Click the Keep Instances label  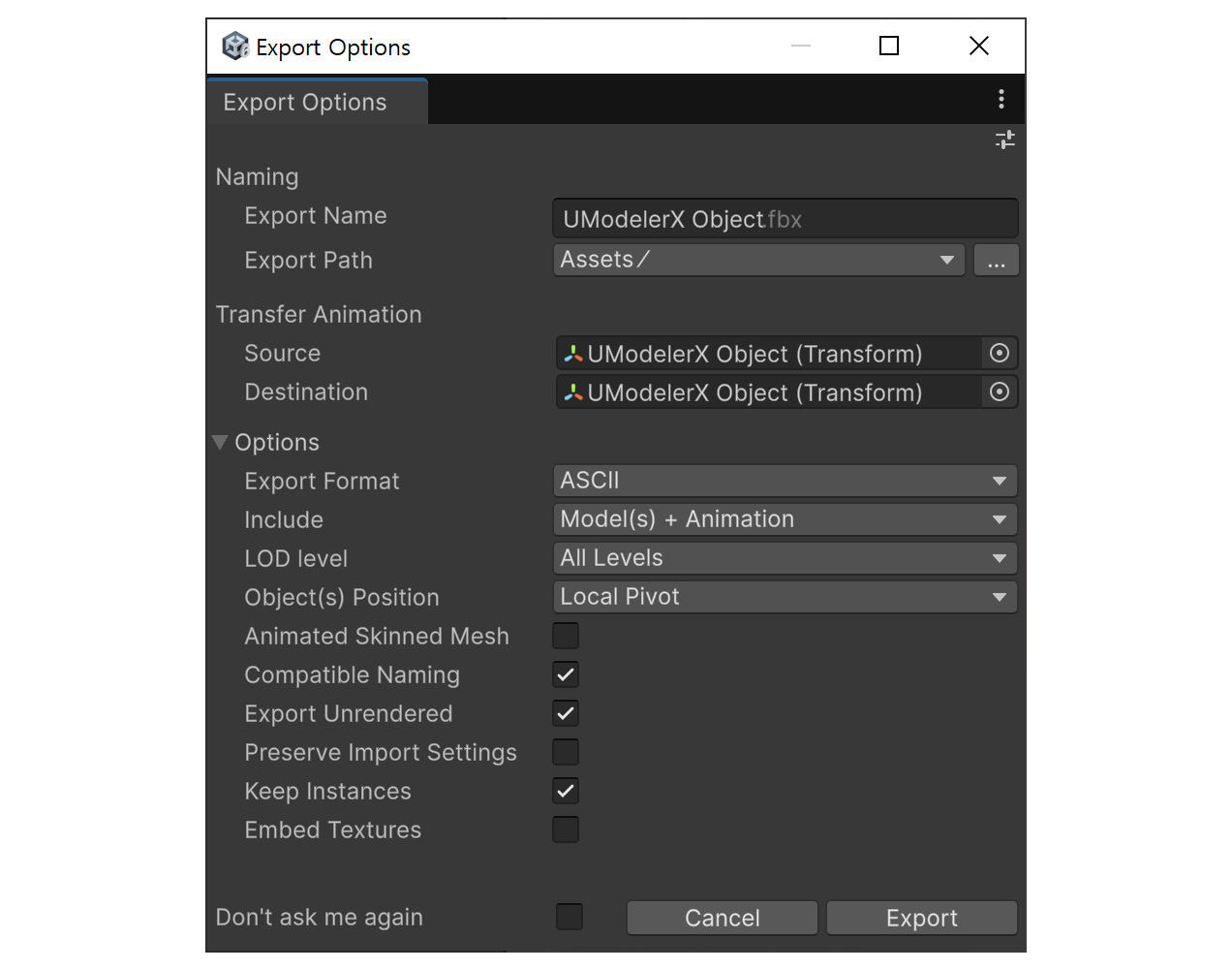pos(328,792)
